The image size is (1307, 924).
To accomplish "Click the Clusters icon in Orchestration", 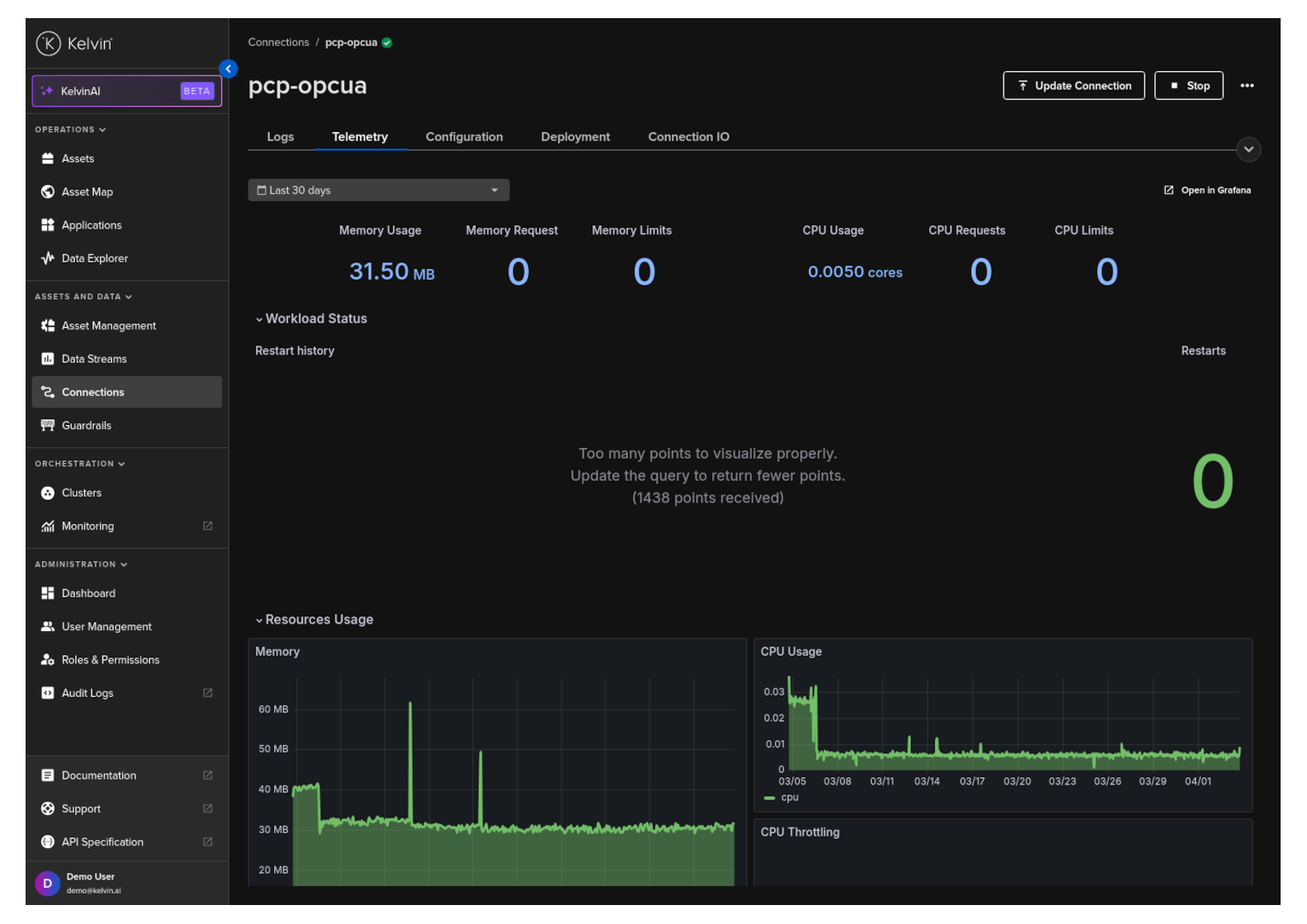I will pos(48,493).
